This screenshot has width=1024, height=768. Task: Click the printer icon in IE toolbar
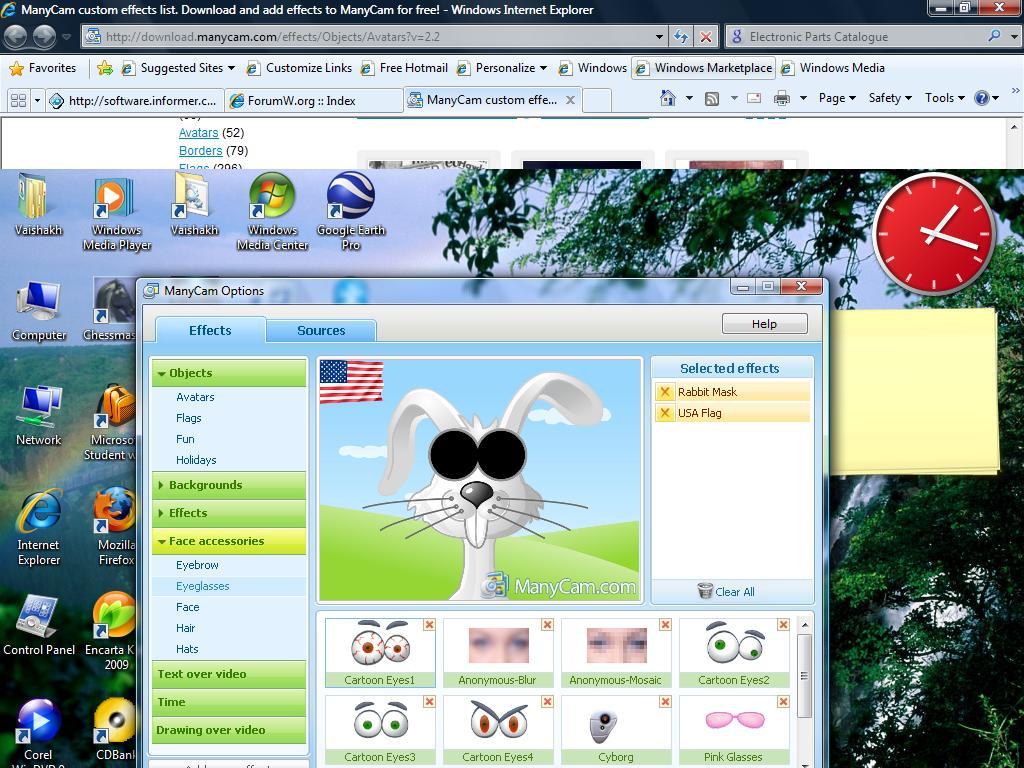pos(782,98)
